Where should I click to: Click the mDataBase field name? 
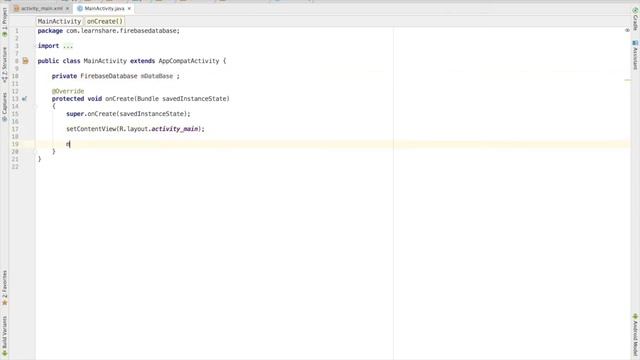point(157,76)
